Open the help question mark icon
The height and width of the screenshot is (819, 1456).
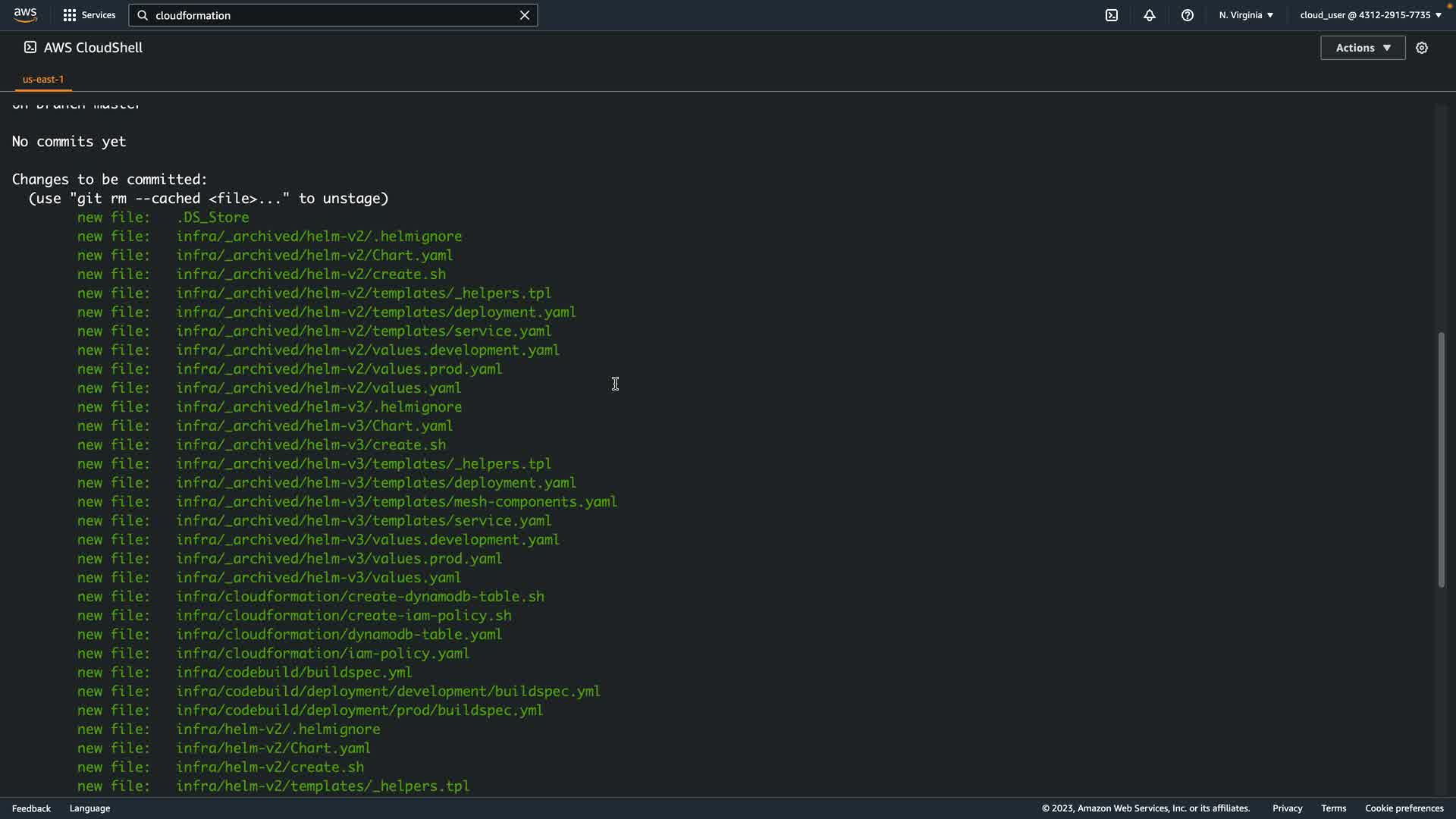click(1188, 15)
